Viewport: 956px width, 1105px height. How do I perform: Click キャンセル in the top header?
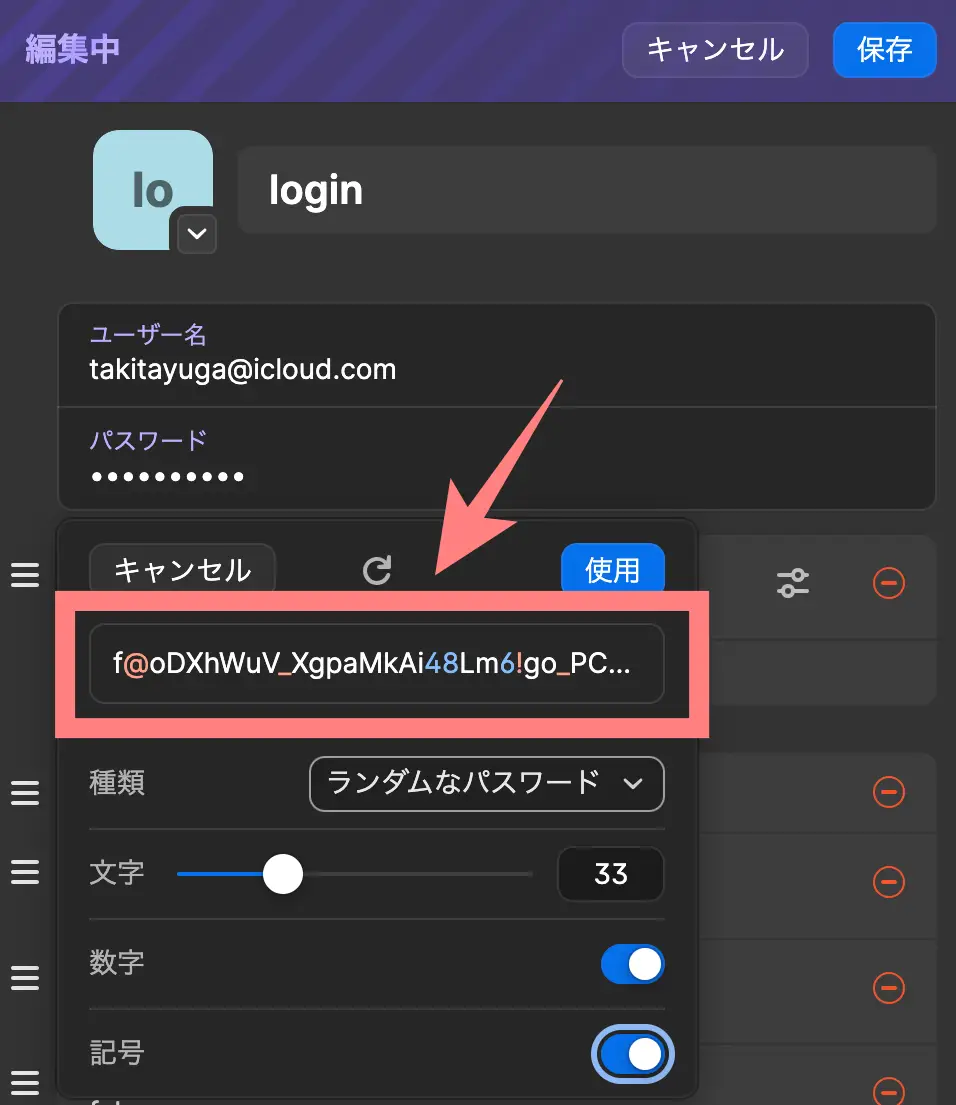[715, 50]
